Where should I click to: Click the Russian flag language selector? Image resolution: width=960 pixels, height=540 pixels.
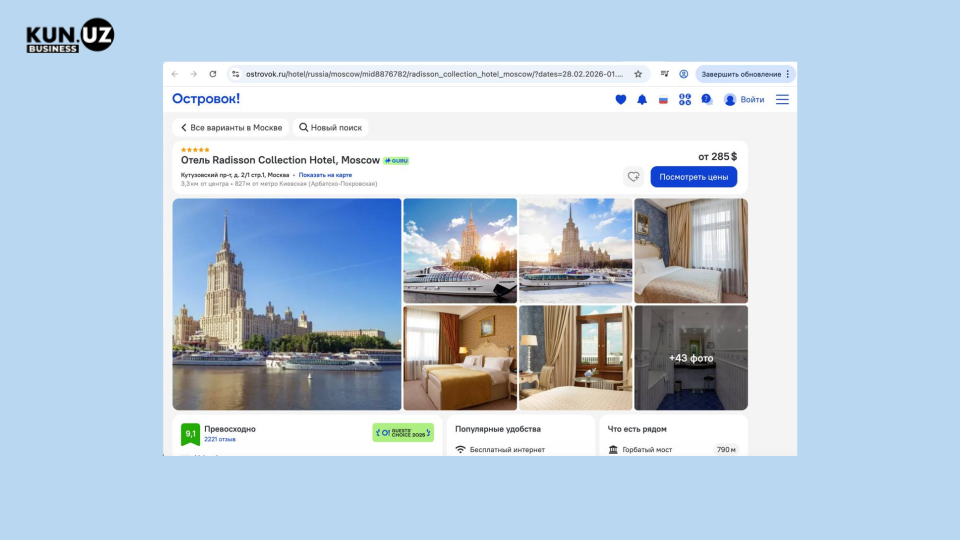point(663,100)
